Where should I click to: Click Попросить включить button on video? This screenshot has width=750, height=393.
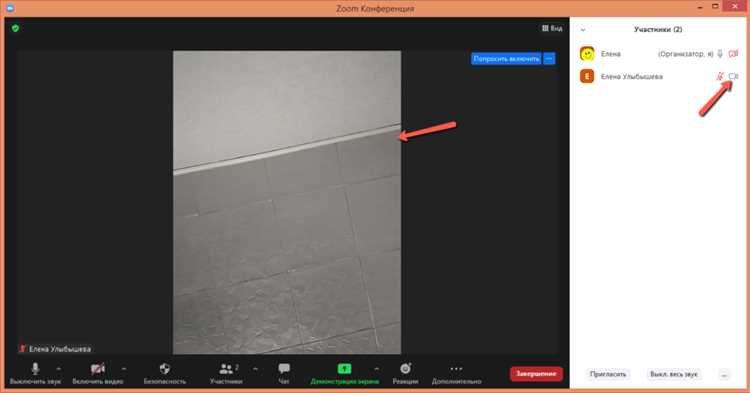coord(506,59)
